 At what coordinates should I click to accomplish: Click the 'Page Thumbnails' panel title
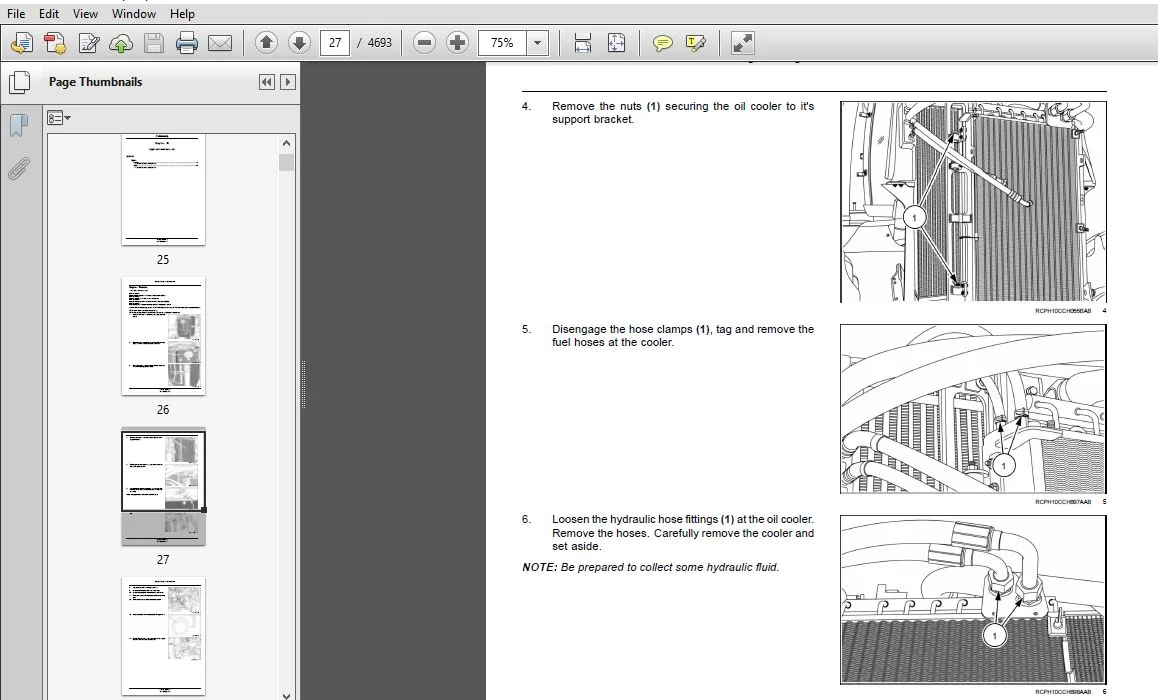(x=95, y=82)
